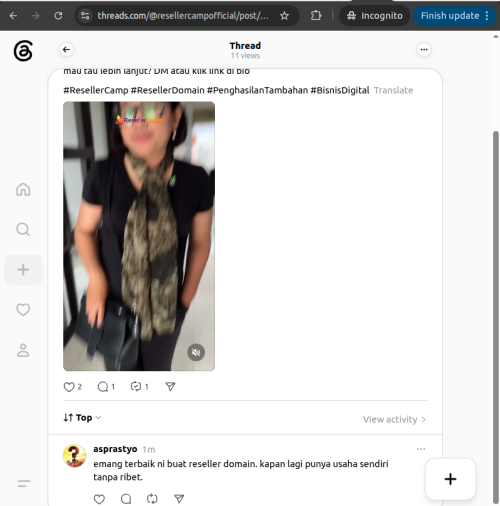
Task: Click the Incognito indicator
Action: (x=375, y=16)
